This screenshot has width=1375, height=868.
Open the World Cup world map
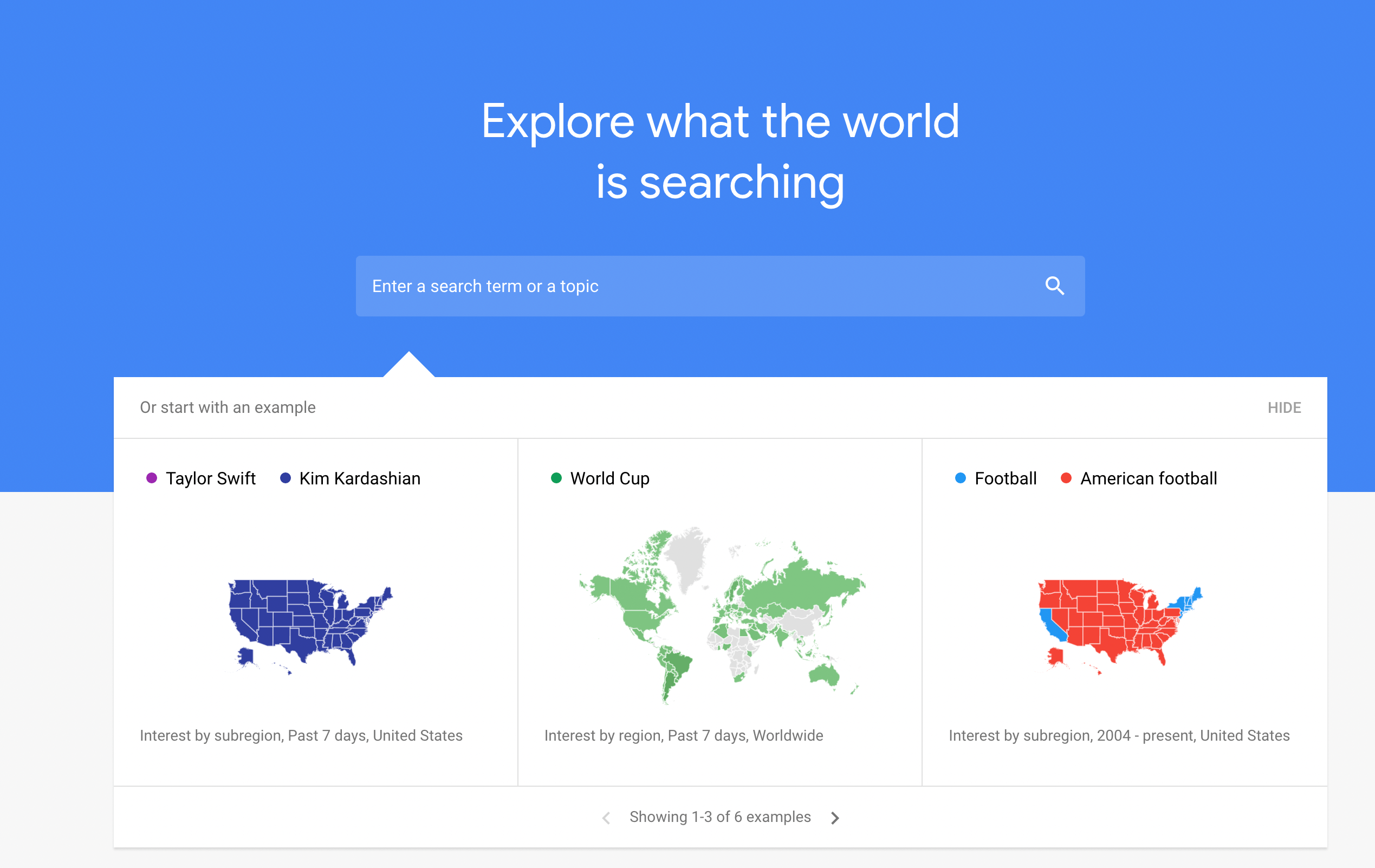click(x=722, y=615)
